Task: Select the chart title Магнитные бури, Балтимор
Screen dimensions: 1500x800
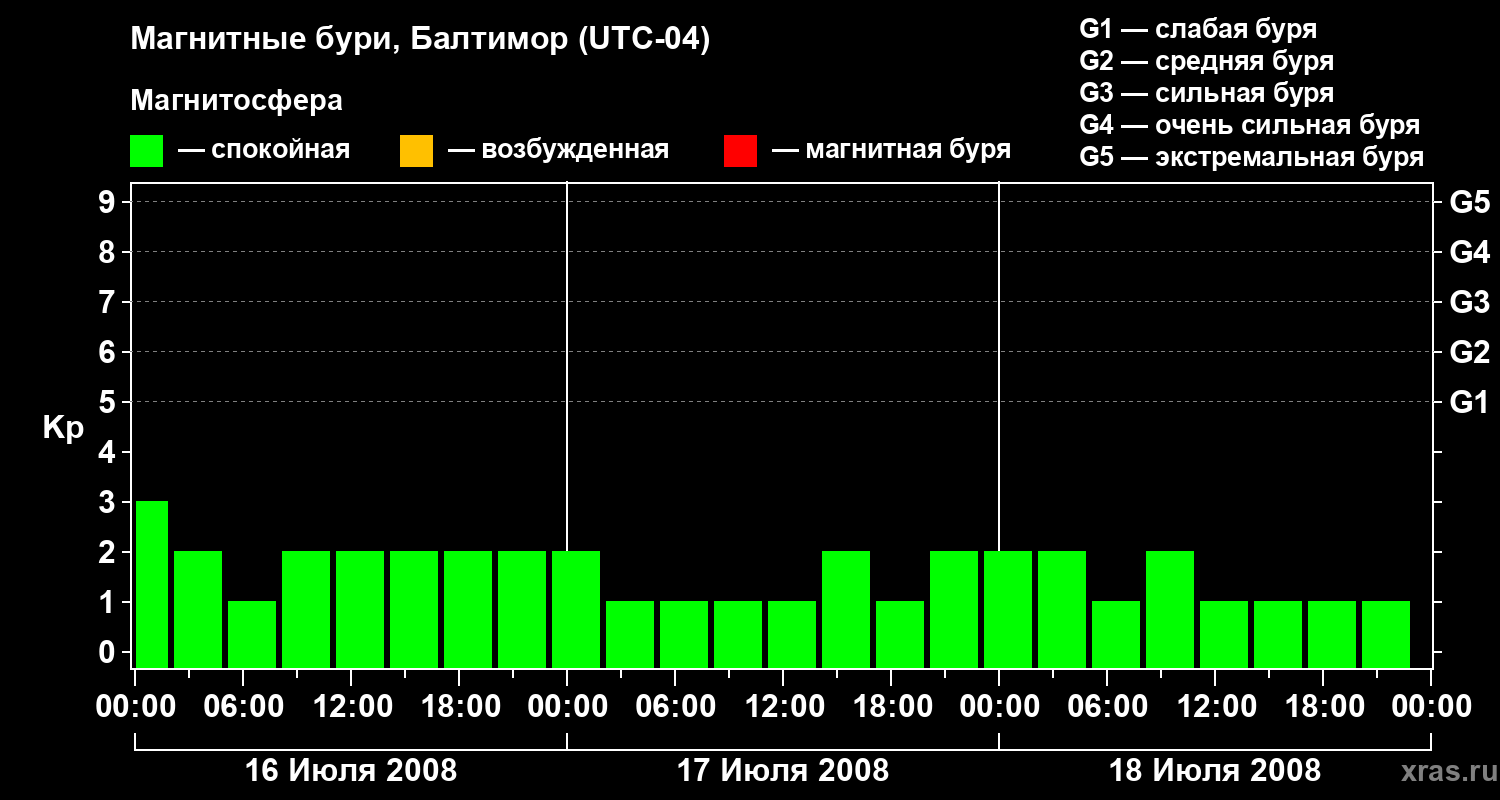Action: [x=420, y=40]
